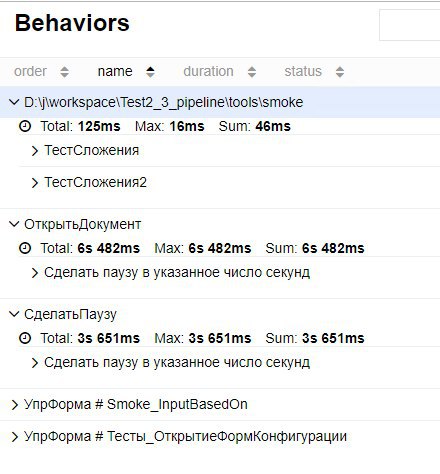Click the clock icon beside Total: 6s 482ms
This screenshot has width=440, height=474.
click(25, 248)
